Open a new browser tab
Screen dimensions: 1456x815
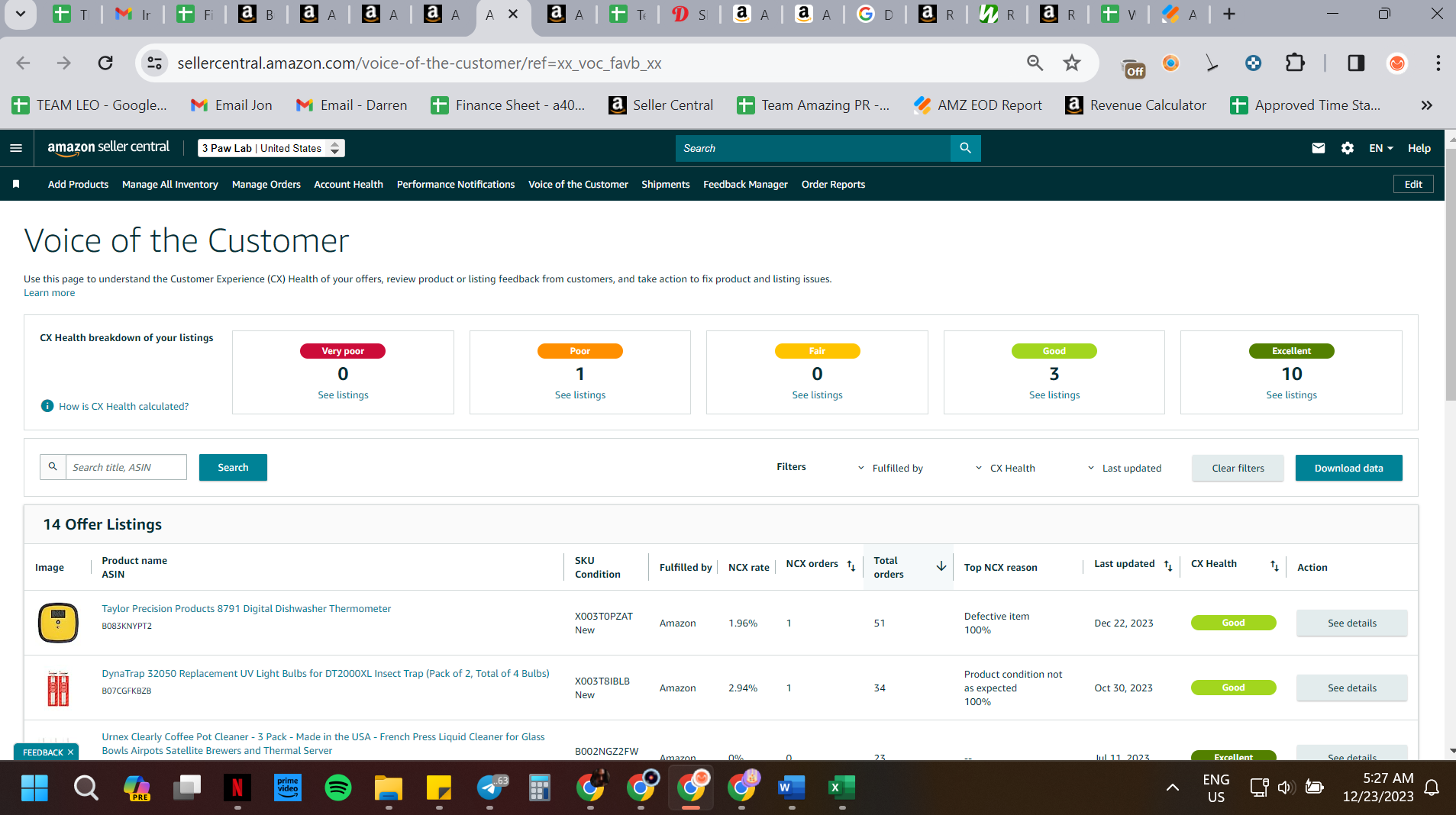pyautogui.click(x=1229, y=14)
